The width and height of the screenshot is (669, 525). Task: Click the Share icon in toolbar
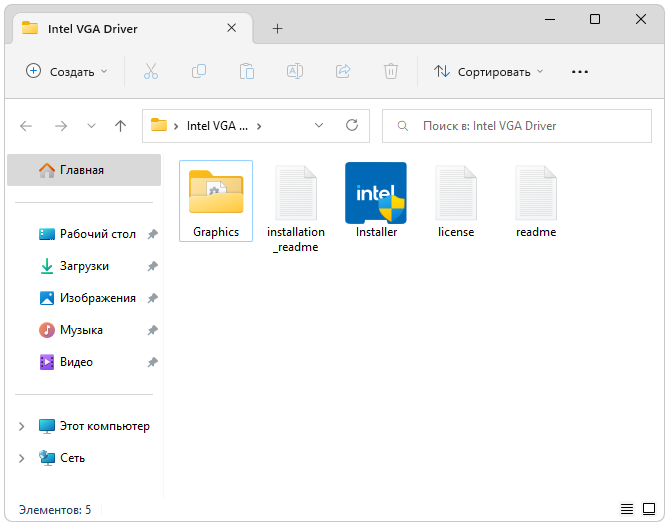(343, 71)
